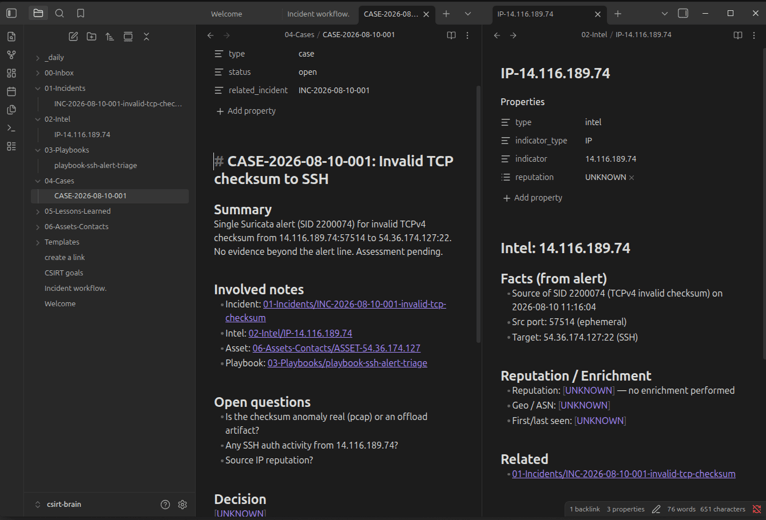Open more options in IP intel pane
766x520 pixels.
pyautogui.click(x=754, y=35)
